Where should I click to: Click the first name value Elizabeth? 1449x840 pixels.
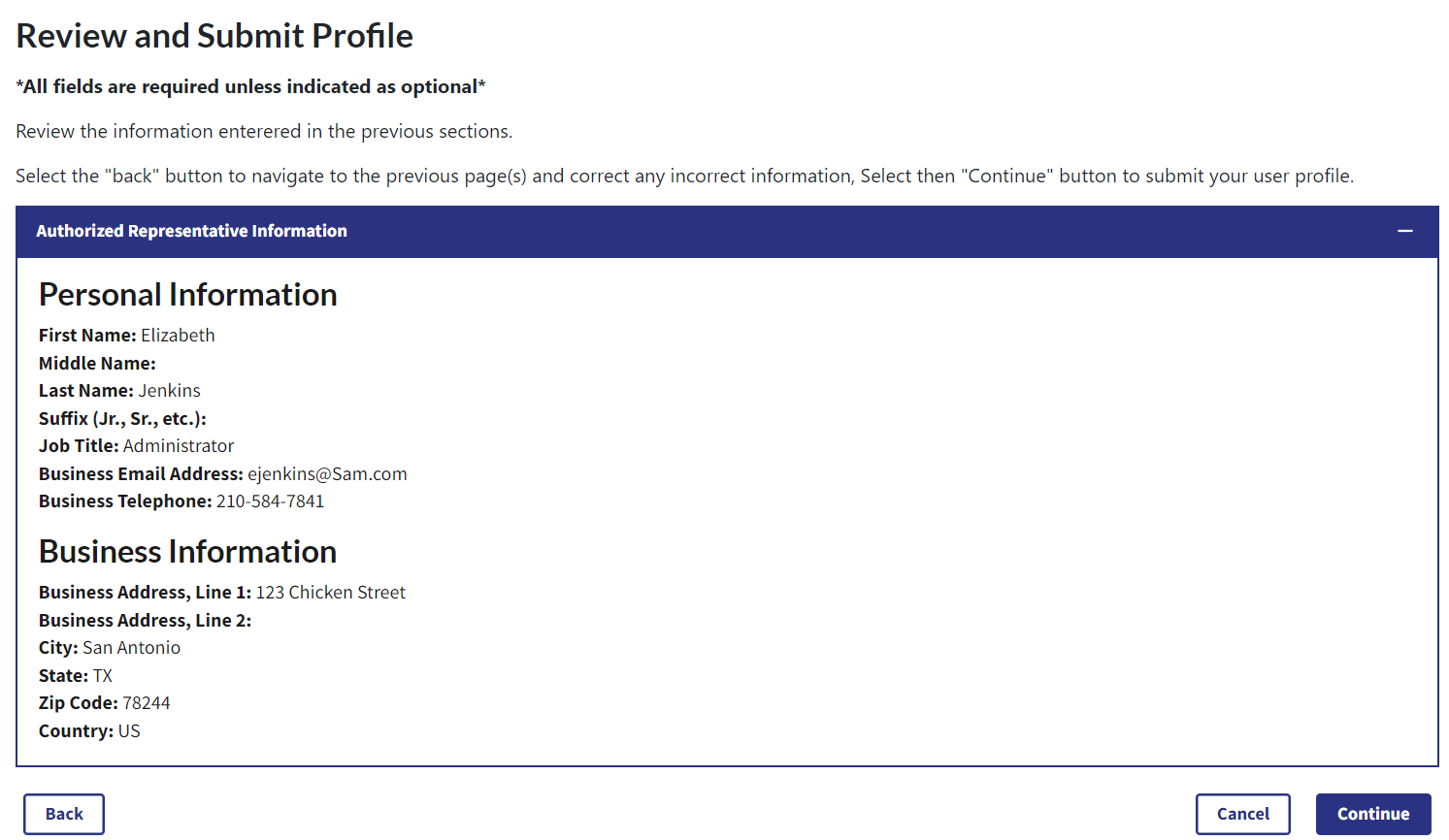[178, 336]
